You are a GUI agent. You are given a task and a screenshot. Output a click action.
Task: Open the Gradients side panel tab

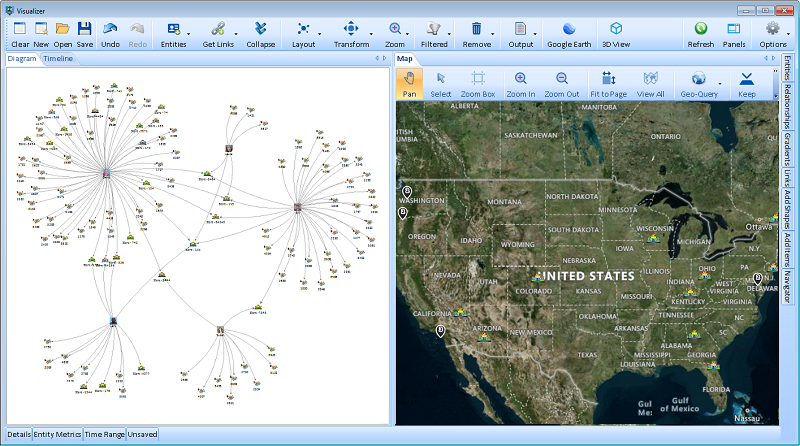pos(788,147)
